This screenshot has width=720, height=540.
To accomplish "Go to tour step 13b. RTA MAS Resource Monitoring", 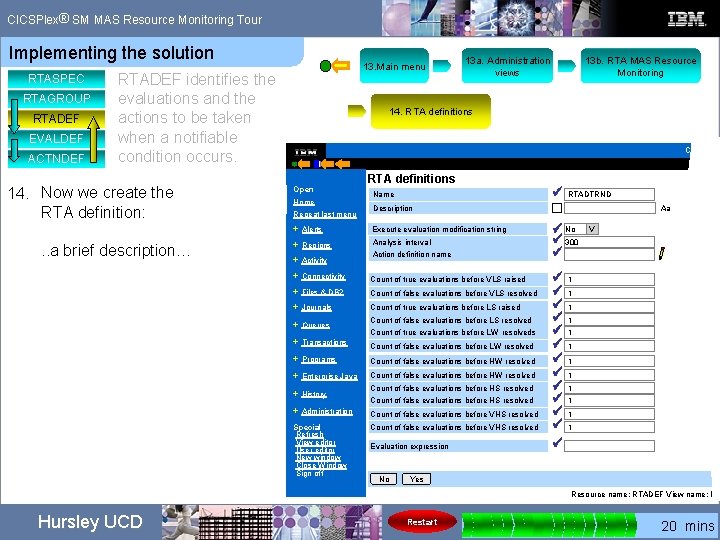I will click(x=641, y=66).
